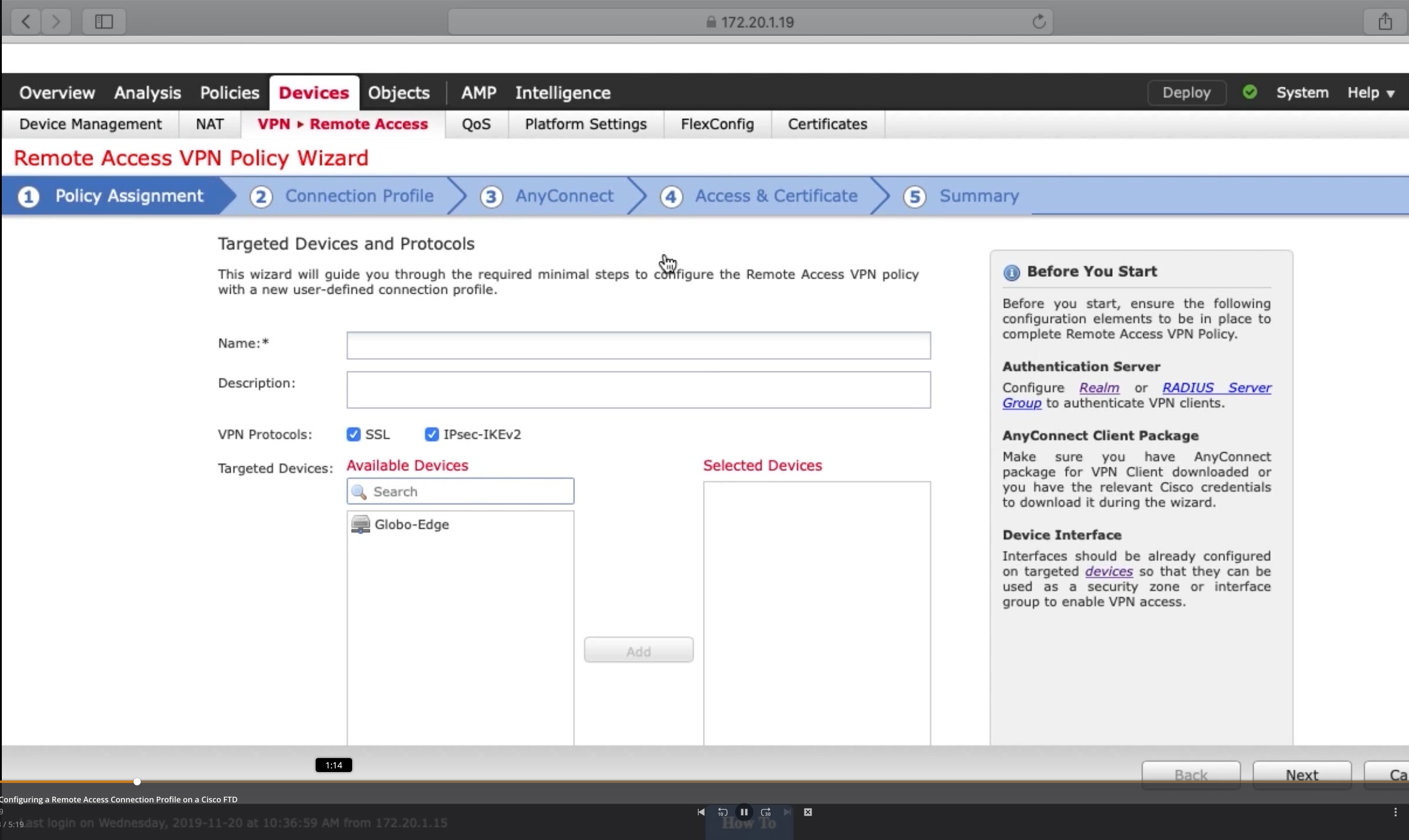The height and width of the screenshot is (840, 1409).
Task: Click the green deployment status icon
Action: click(x=1250, y=92)
